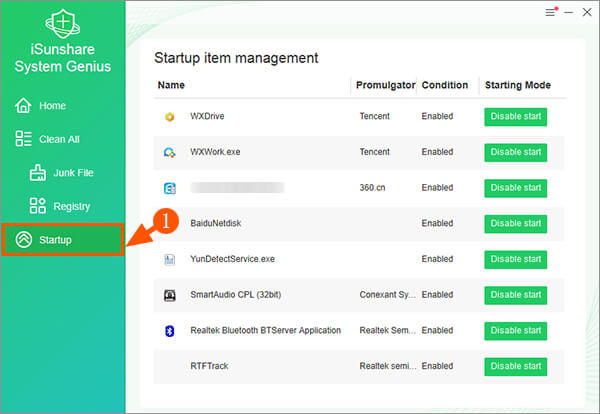Disable start for RTFTrack
The image size is (600, 414).
click(x=516, y=366)
